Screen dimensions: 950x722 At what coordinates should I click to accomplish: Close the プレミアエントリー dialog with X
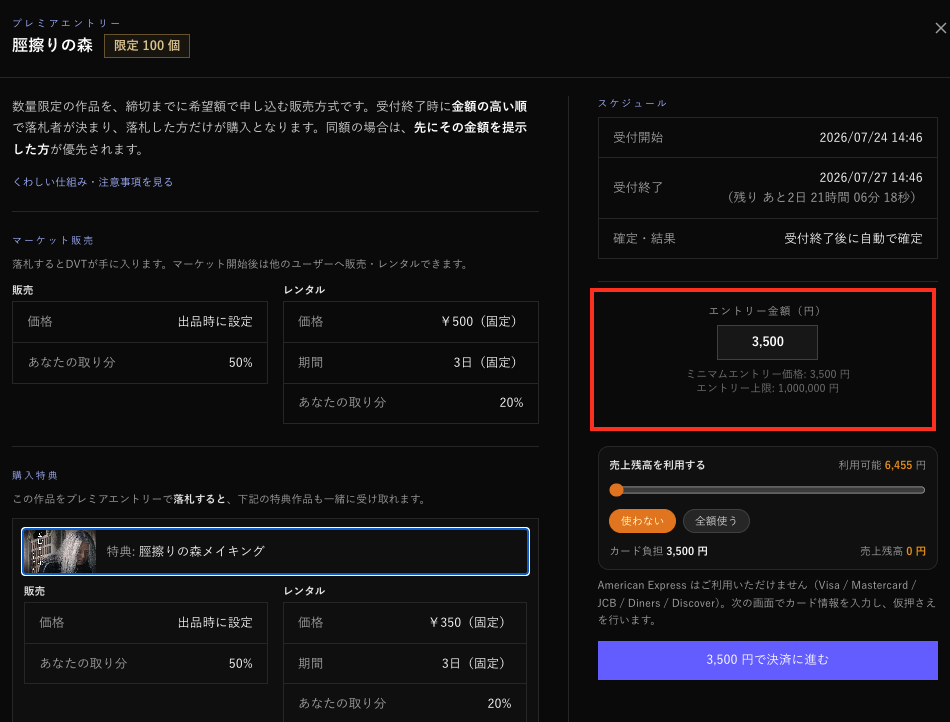pyautogui.click(x=940, y=28)
